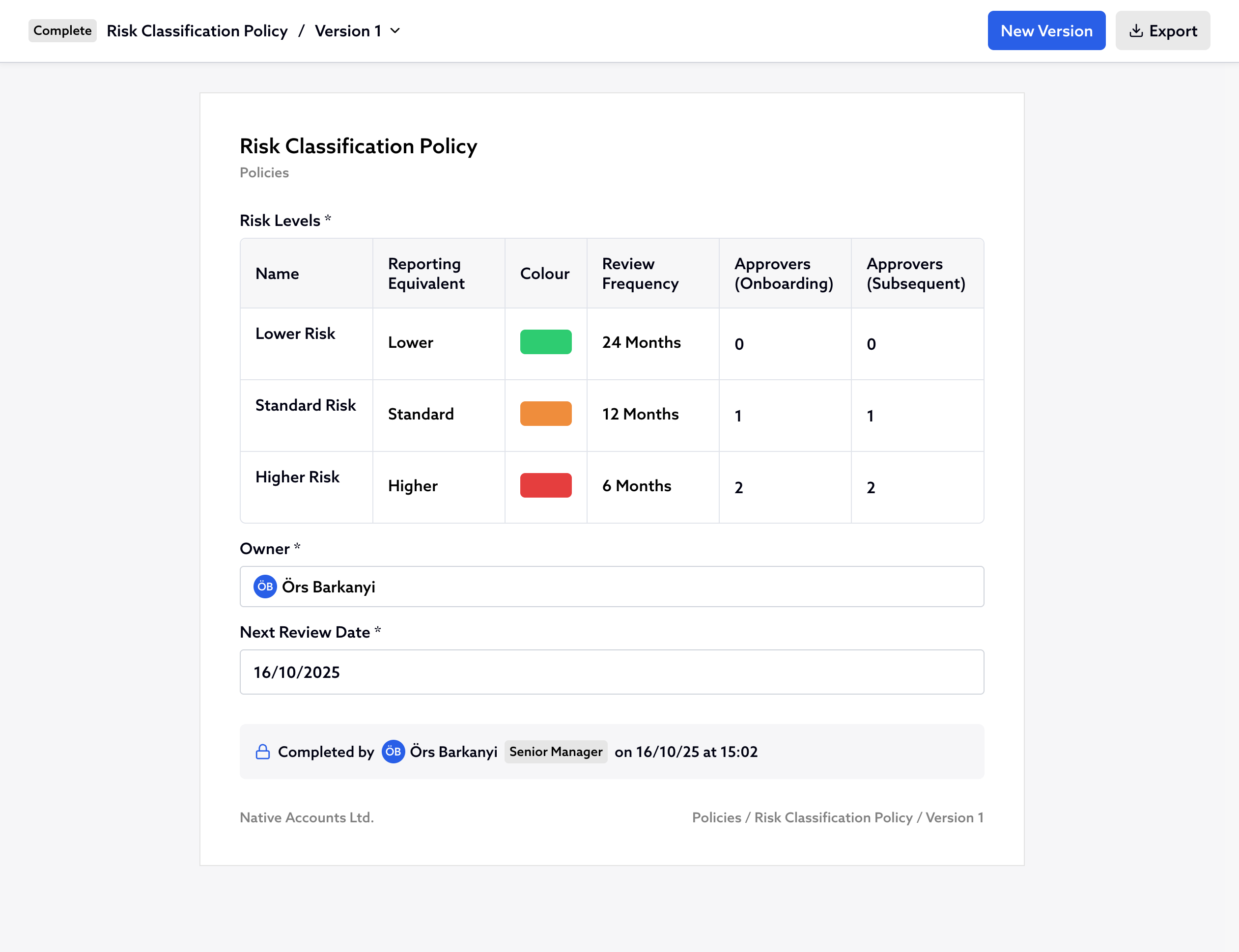Click the Owner field with Örs Barkanyi
The width and height of the screenshot is (1239, 952).
[x=611, y=587]
